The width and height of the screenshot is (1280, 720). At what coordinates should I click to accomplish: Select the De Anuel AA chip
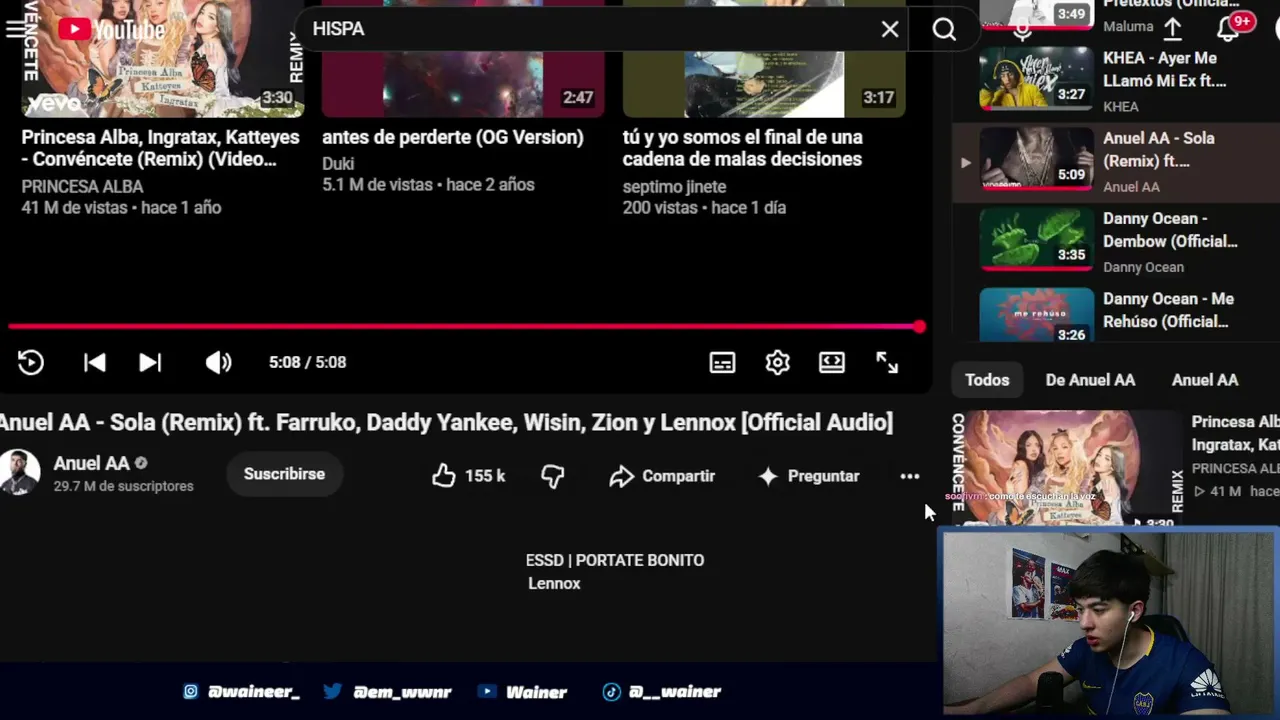click(1090, 380)
